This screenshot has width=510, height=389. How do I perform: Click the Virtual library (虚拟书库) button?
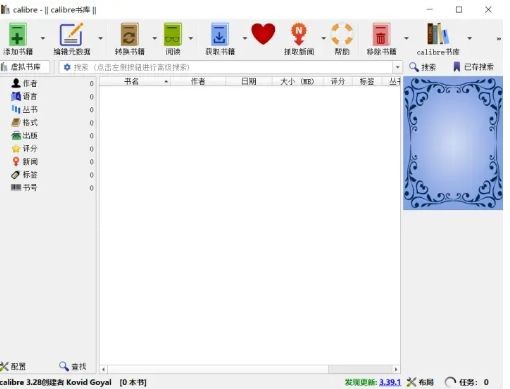pos(25,67)
